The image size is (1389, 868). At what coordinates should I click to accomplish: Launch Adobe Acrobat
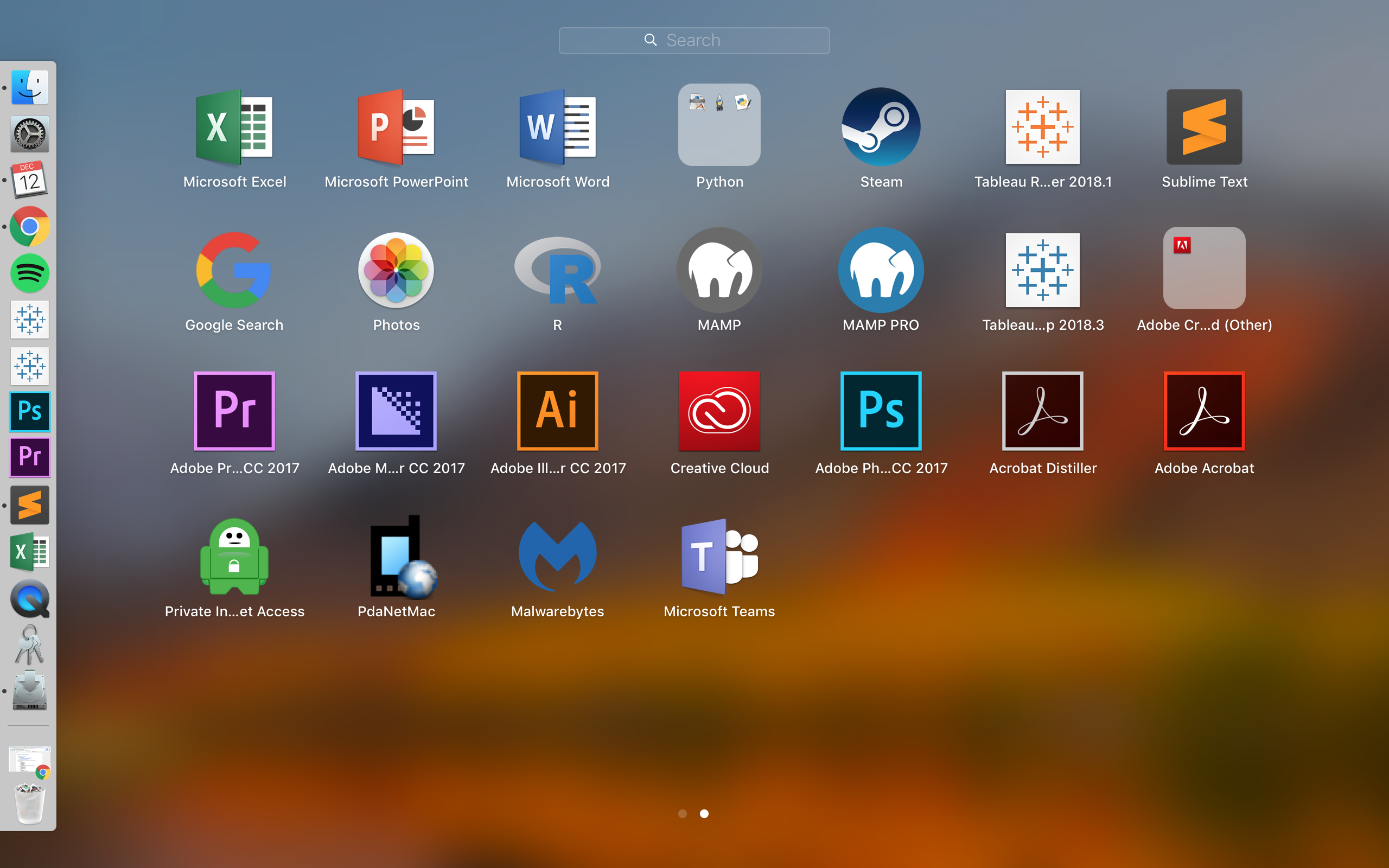(1204, 411)
